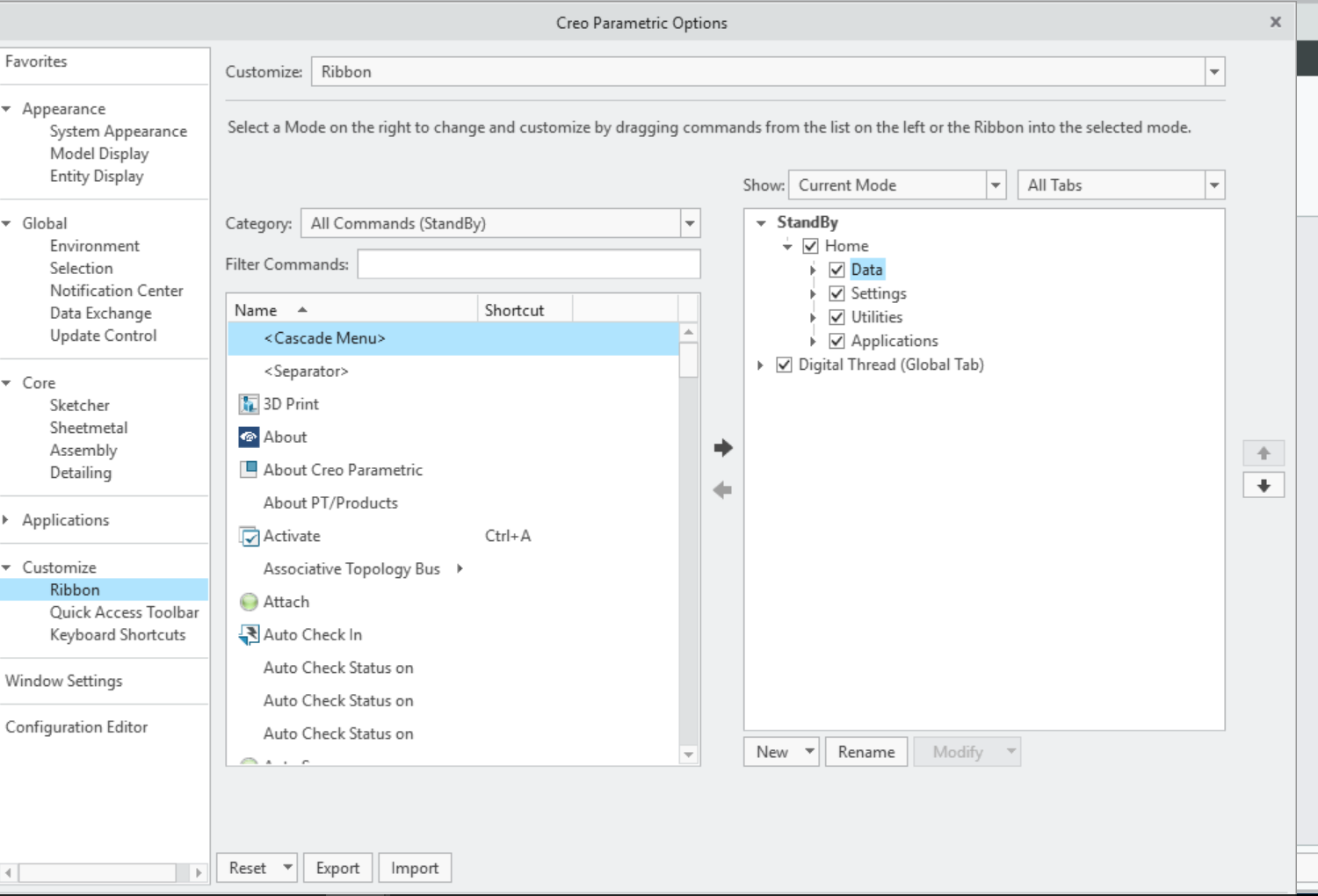
Task: Click the 3D Print command icon
Action: [249, 404]
